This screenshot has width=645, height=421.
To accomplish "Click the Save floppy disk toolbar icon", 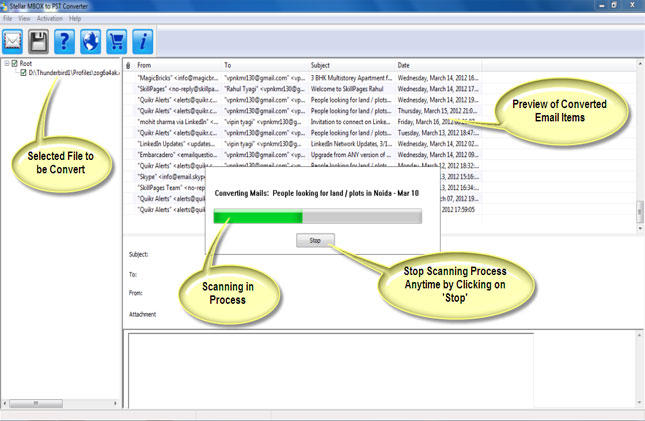I will [x=38, y=42].
